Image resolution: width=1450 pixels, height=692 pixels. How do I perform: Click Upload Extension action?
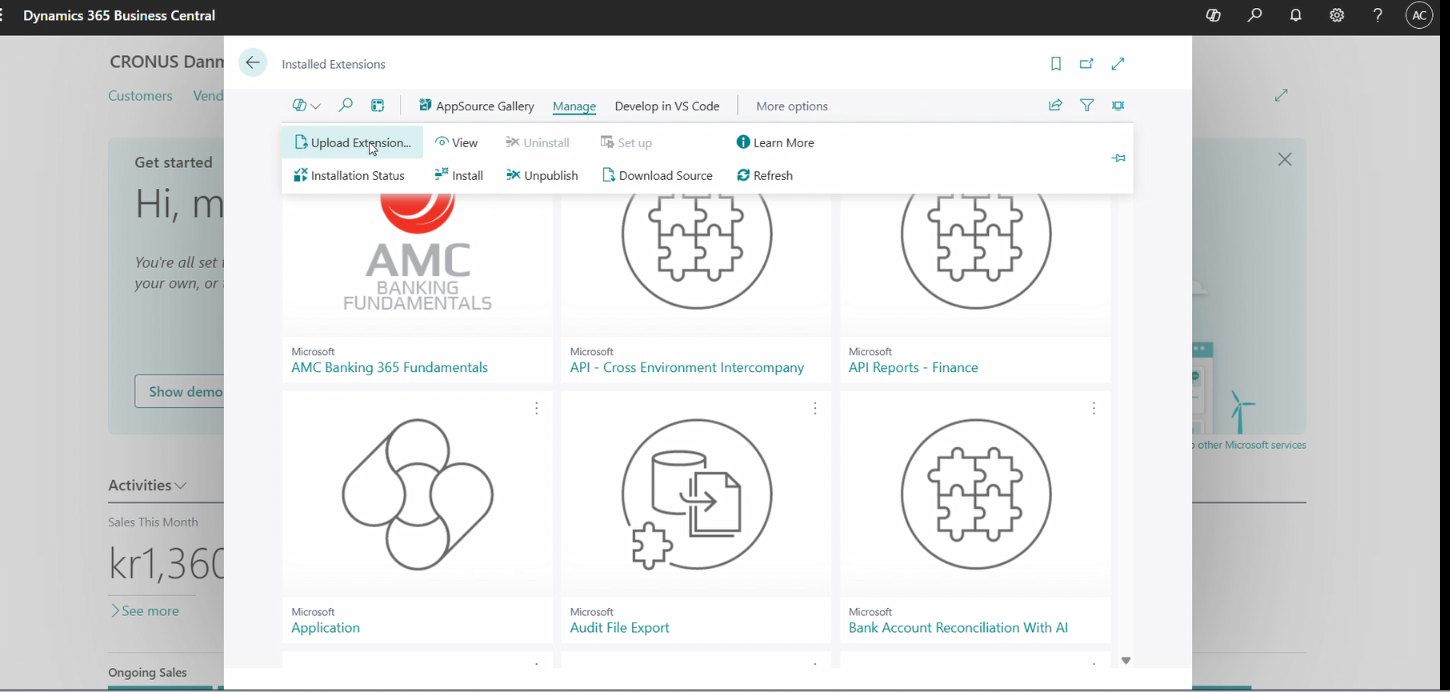pos(352,143)
